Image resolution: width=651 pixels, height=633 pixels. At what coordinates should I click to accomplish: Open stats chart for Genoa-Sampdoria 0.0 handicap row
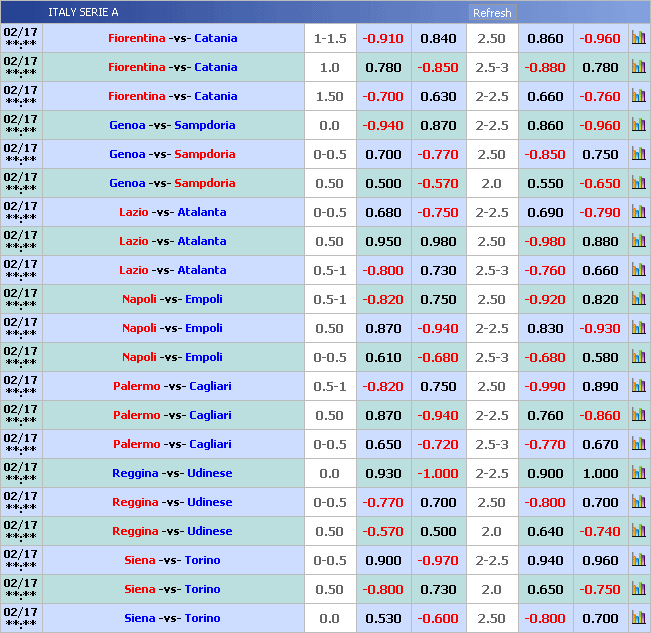[638, 126]
